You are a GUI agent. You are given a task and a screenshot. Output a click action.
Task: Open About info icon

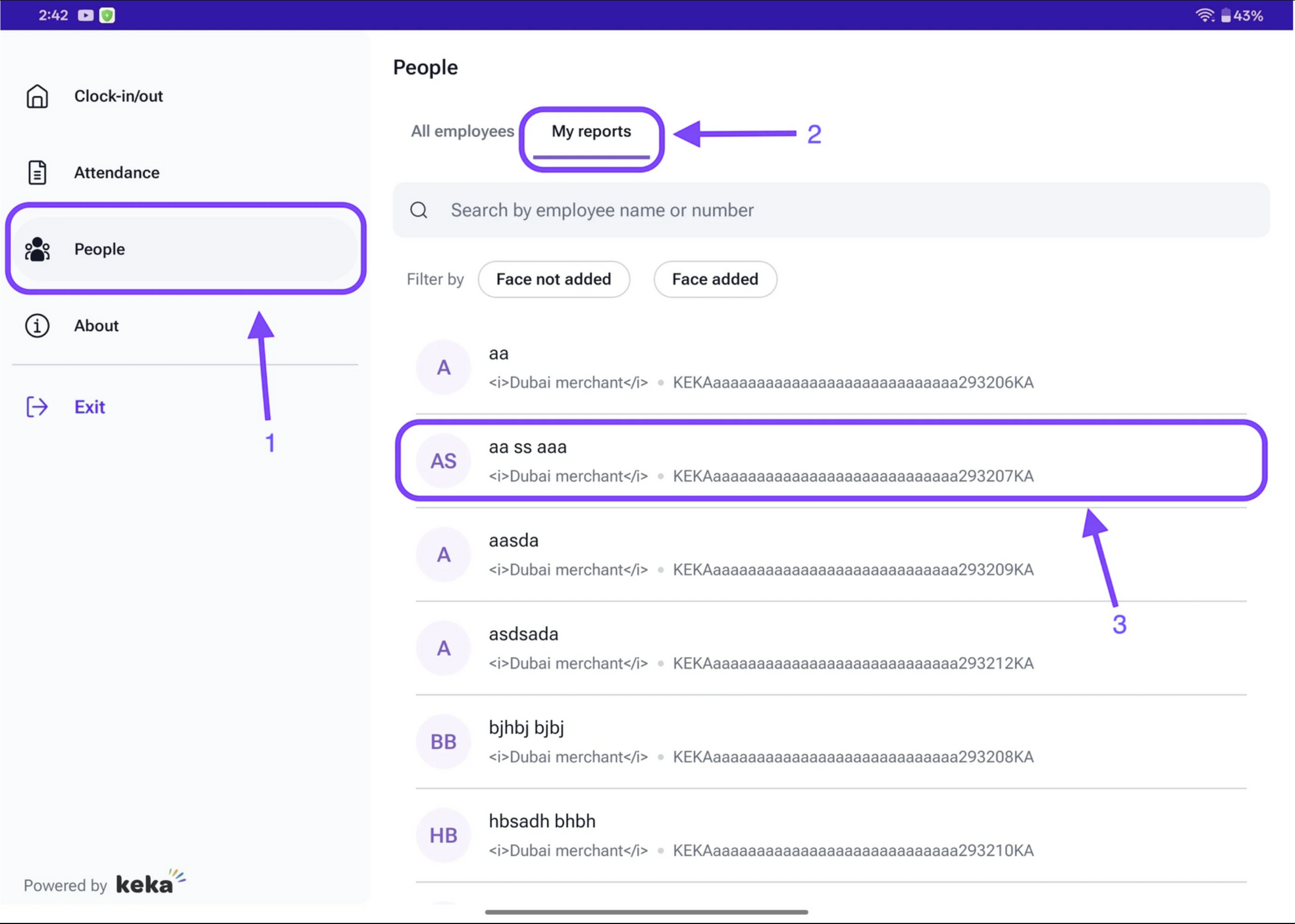[37, 326]
